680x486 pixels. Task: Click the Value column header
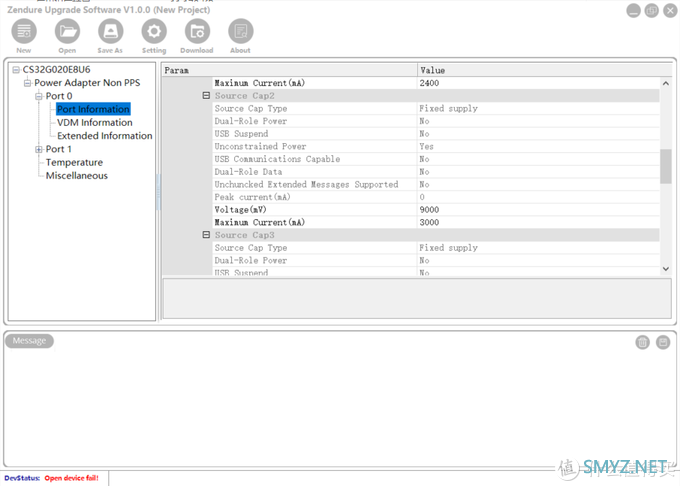pos(544,70)
